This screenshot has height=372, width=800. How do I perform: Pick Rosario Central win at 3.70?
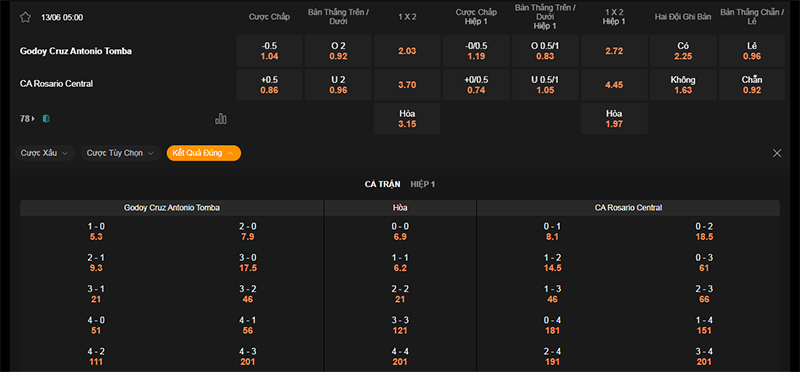[x=407, y=85]
